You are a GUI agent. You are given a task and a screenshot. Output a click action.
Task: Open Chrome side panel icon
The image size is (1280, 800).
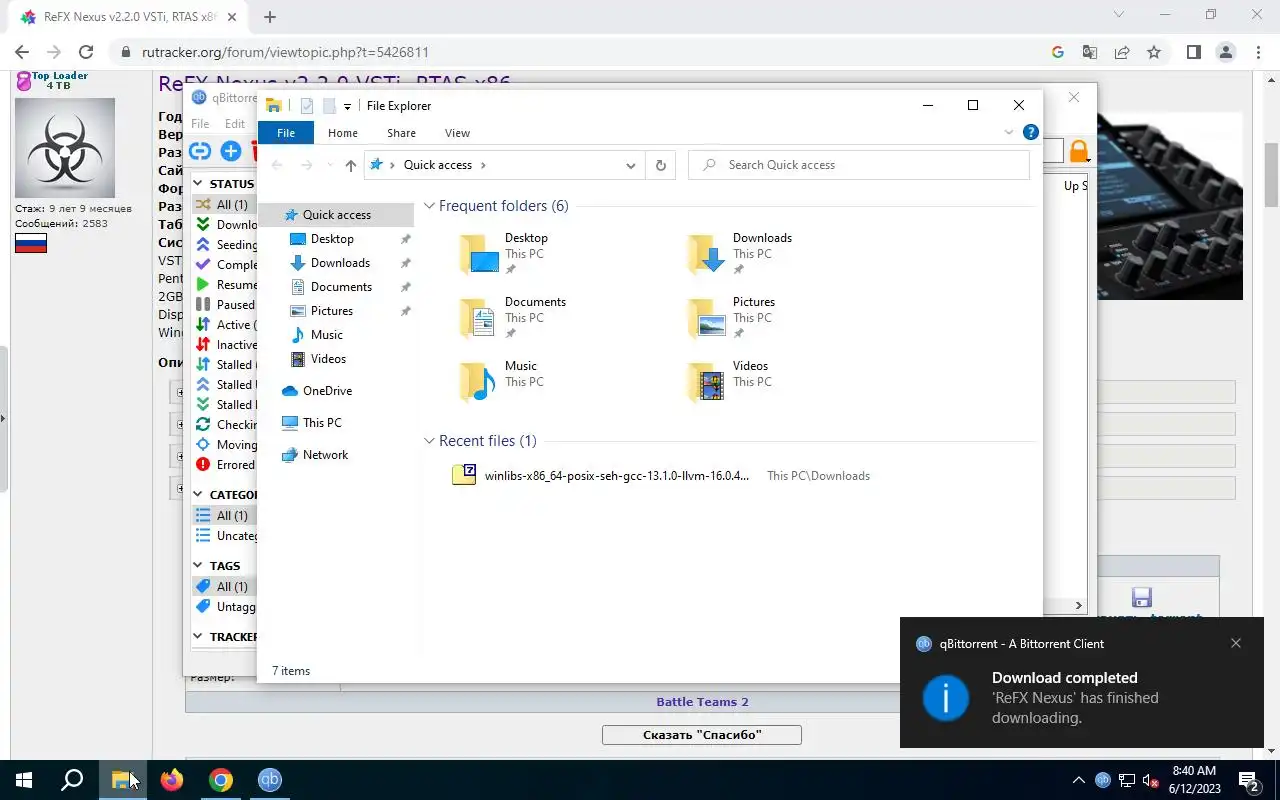tap(1193, 52)
